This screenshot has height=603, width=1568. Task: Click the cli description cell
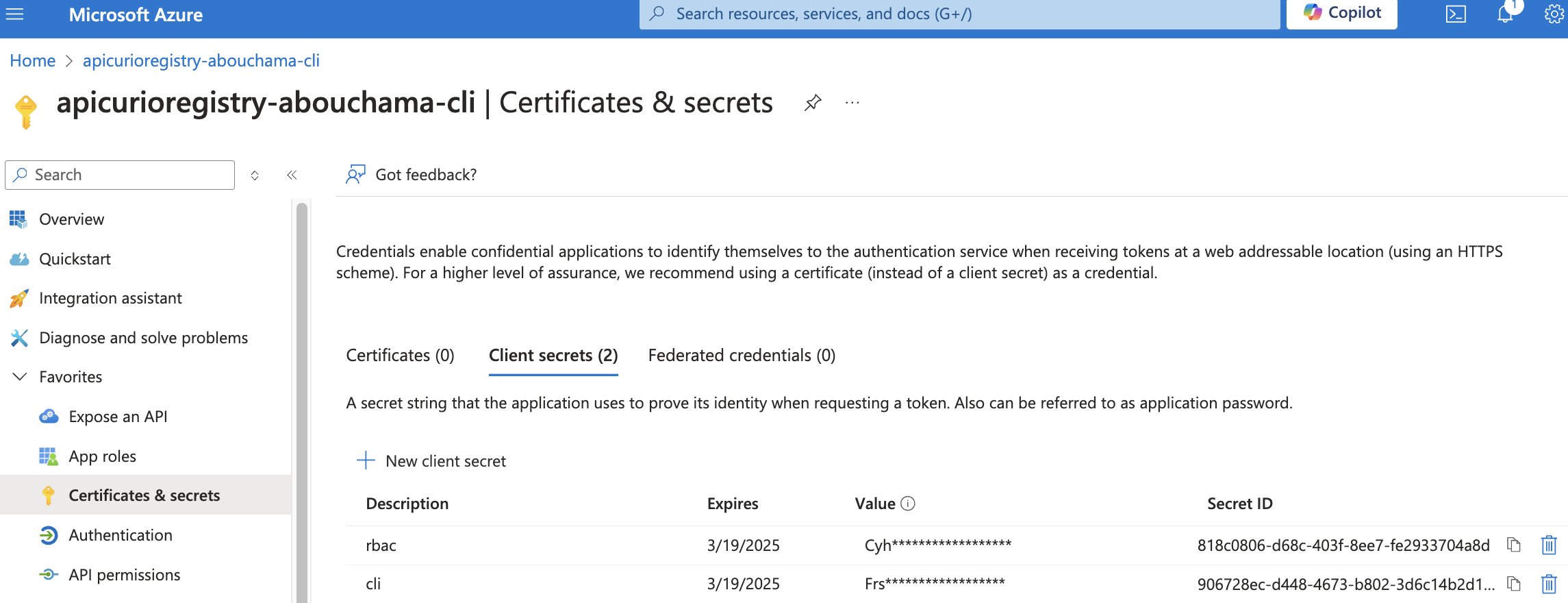373,584
